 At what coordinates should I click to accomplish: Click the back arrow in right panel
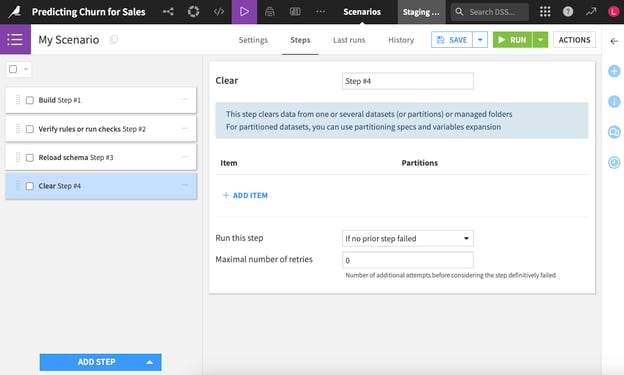pos(614,41)
